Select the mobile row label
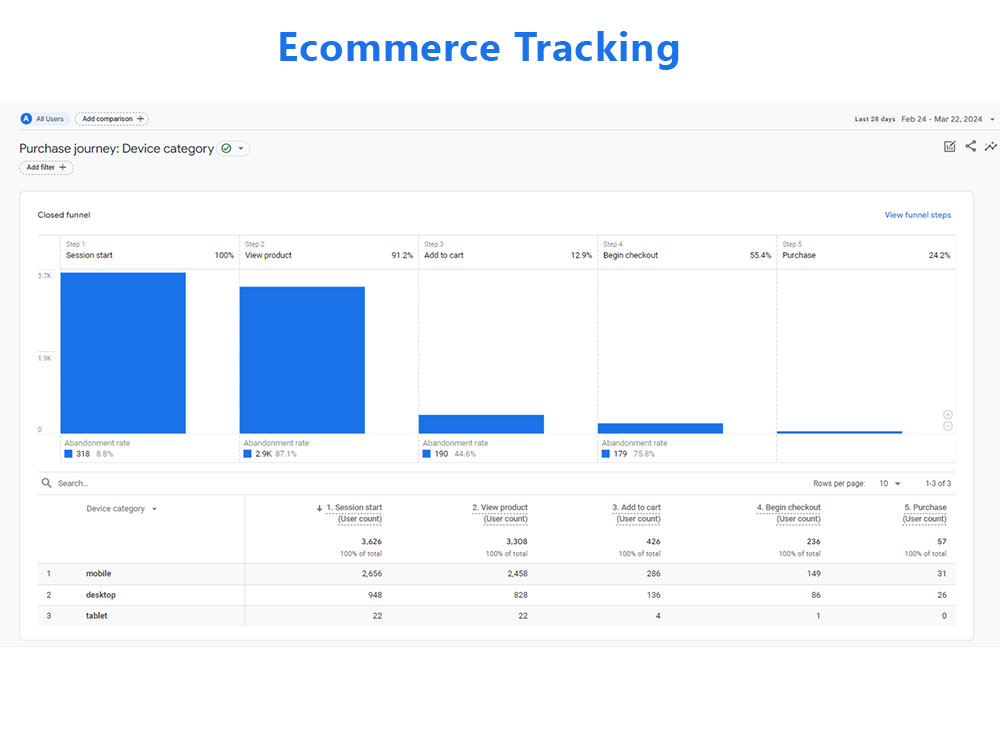This screenshot has height=750, width=1000. (98, 574)
